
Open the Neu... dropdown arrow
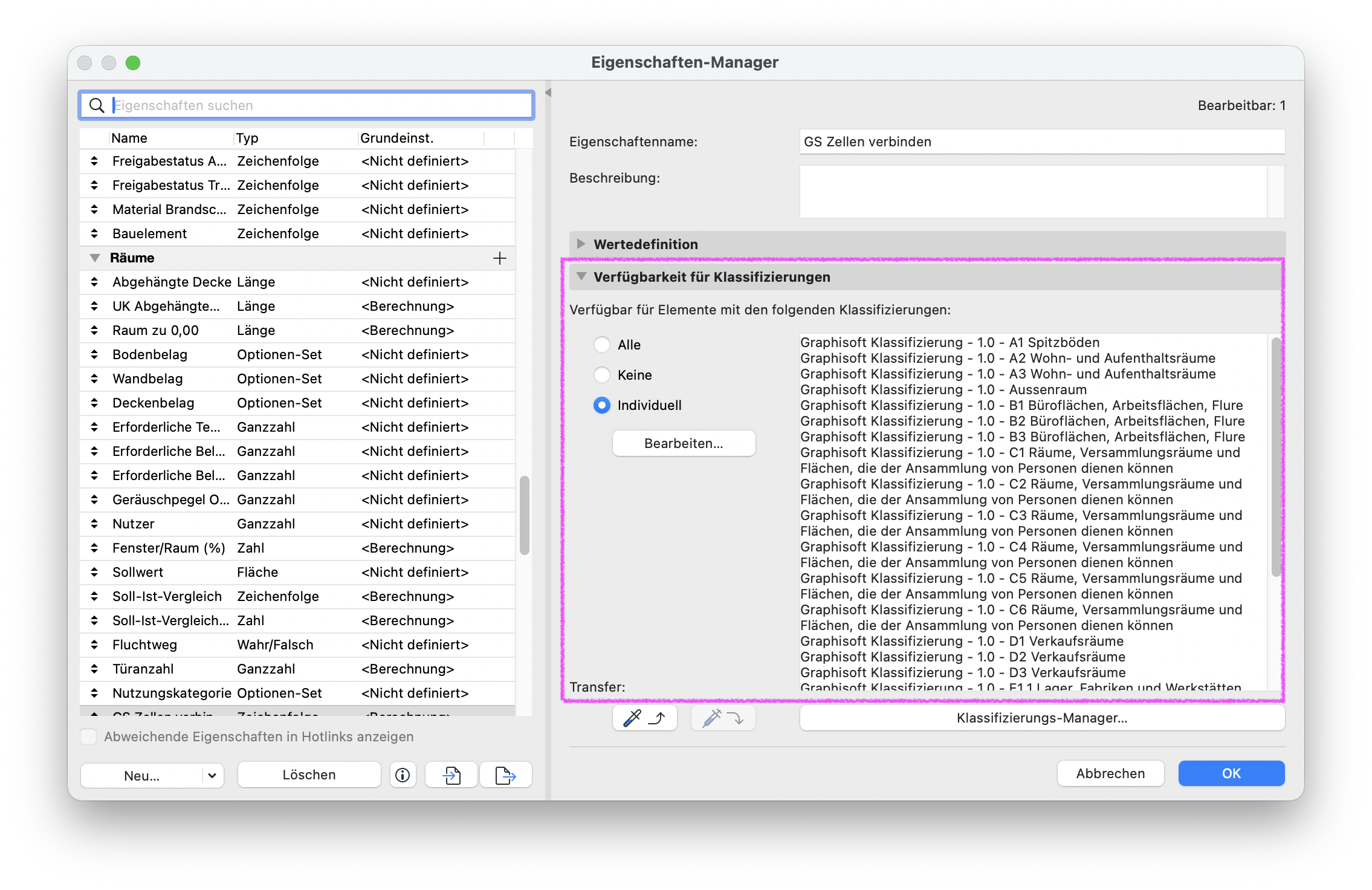(212, 776)
